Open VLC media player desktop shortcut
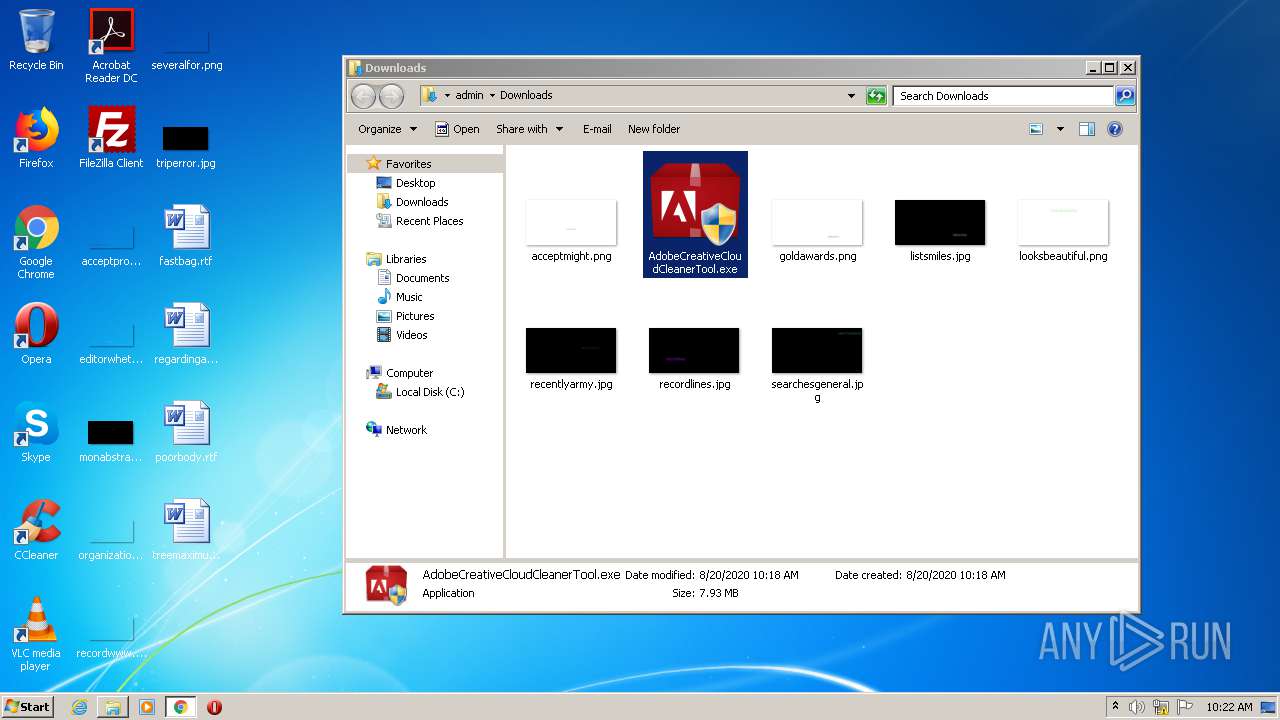The image size is (1280, 720). 36,634
